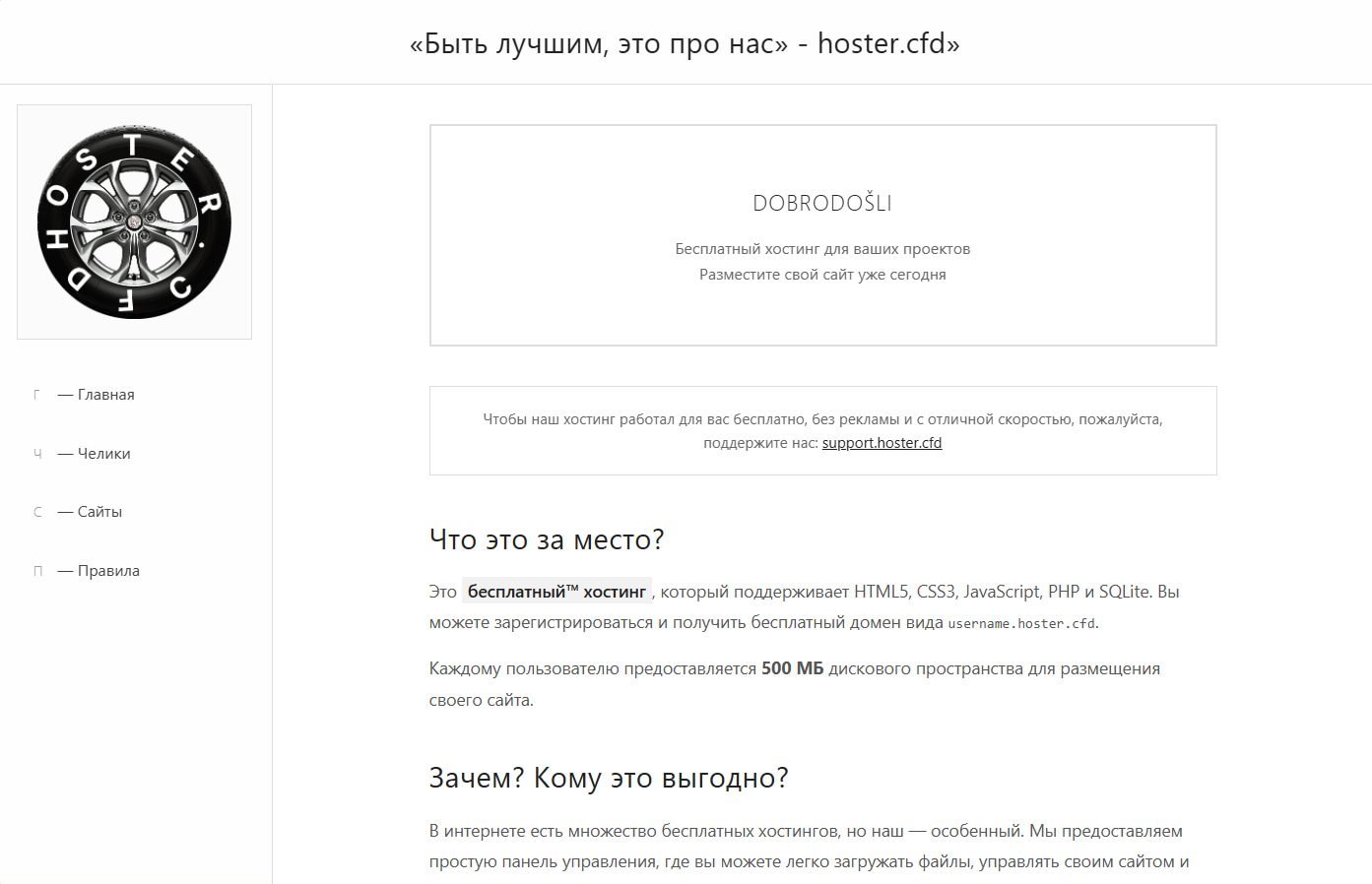
Task: Click the username.hoster.cfd domain example
Action: coord(1021,624)
